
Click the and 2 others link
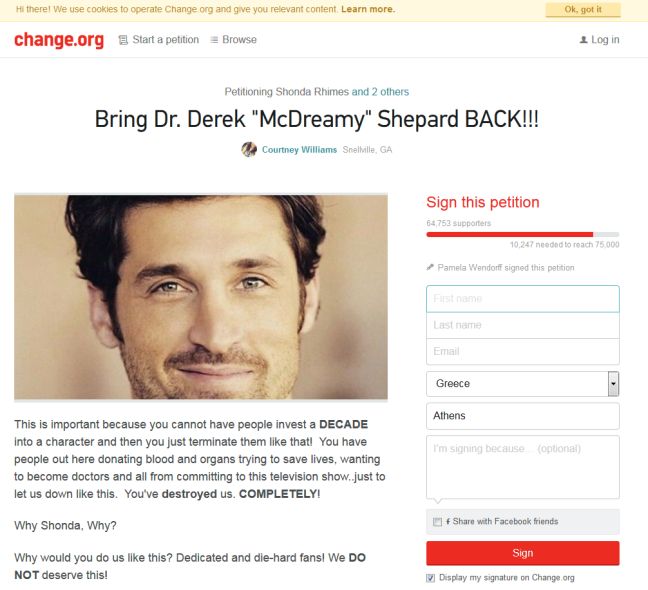380,92
